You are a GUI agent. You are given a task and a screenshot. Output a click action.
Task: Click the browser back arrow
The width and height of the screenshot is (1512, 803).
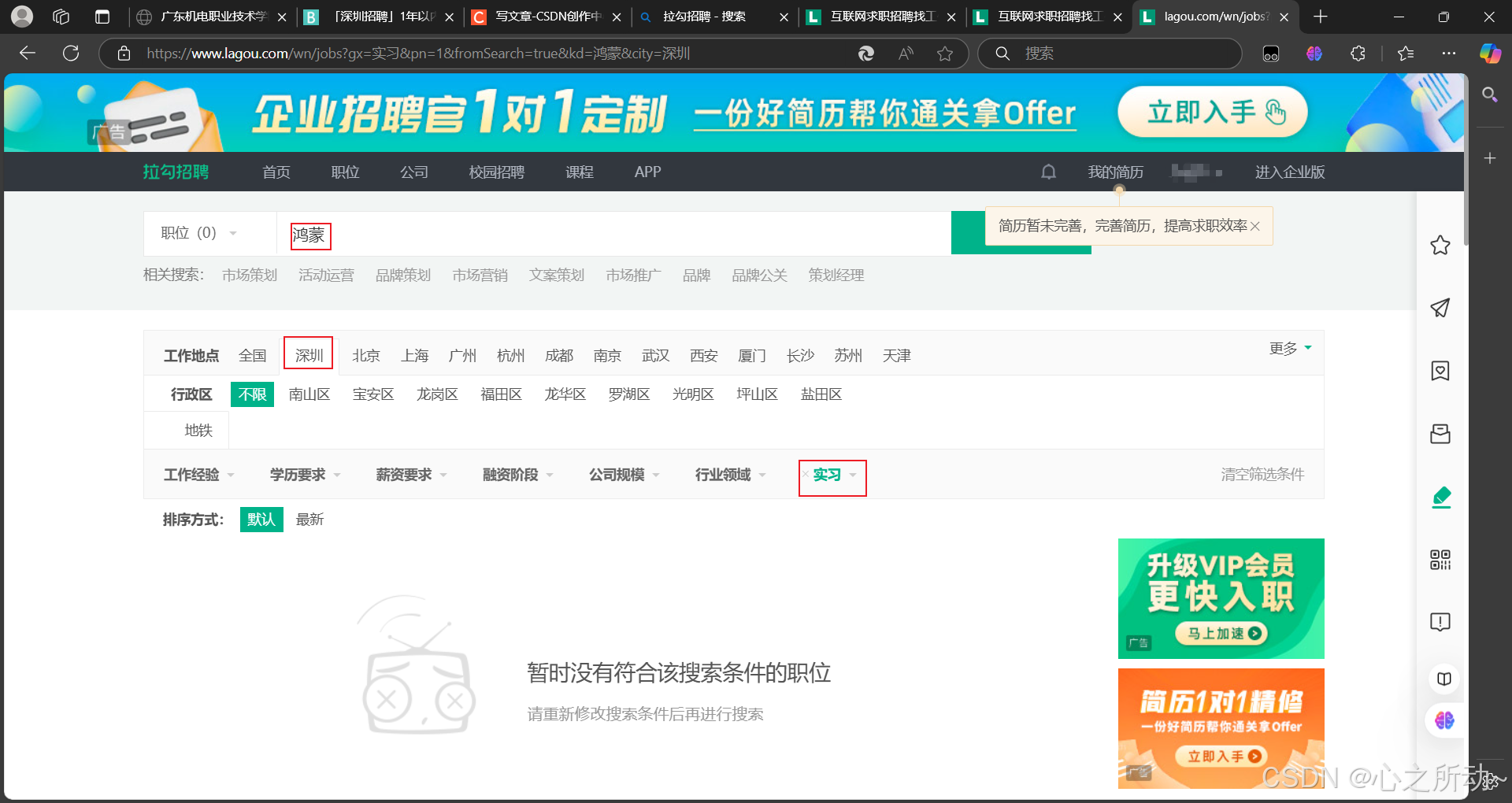[28, 53]
